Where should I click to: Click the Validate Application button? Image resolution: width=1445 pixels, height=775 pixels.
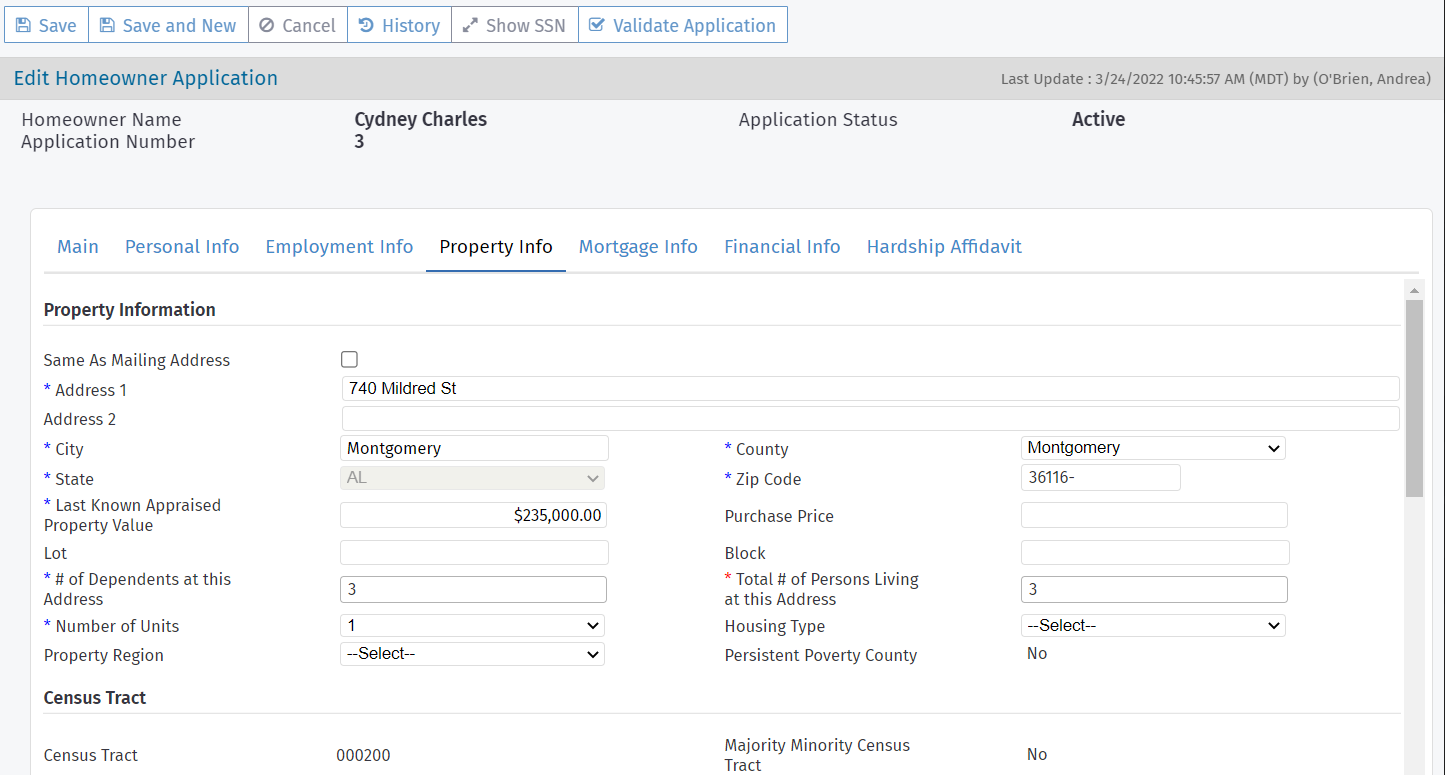pos(683,24)
